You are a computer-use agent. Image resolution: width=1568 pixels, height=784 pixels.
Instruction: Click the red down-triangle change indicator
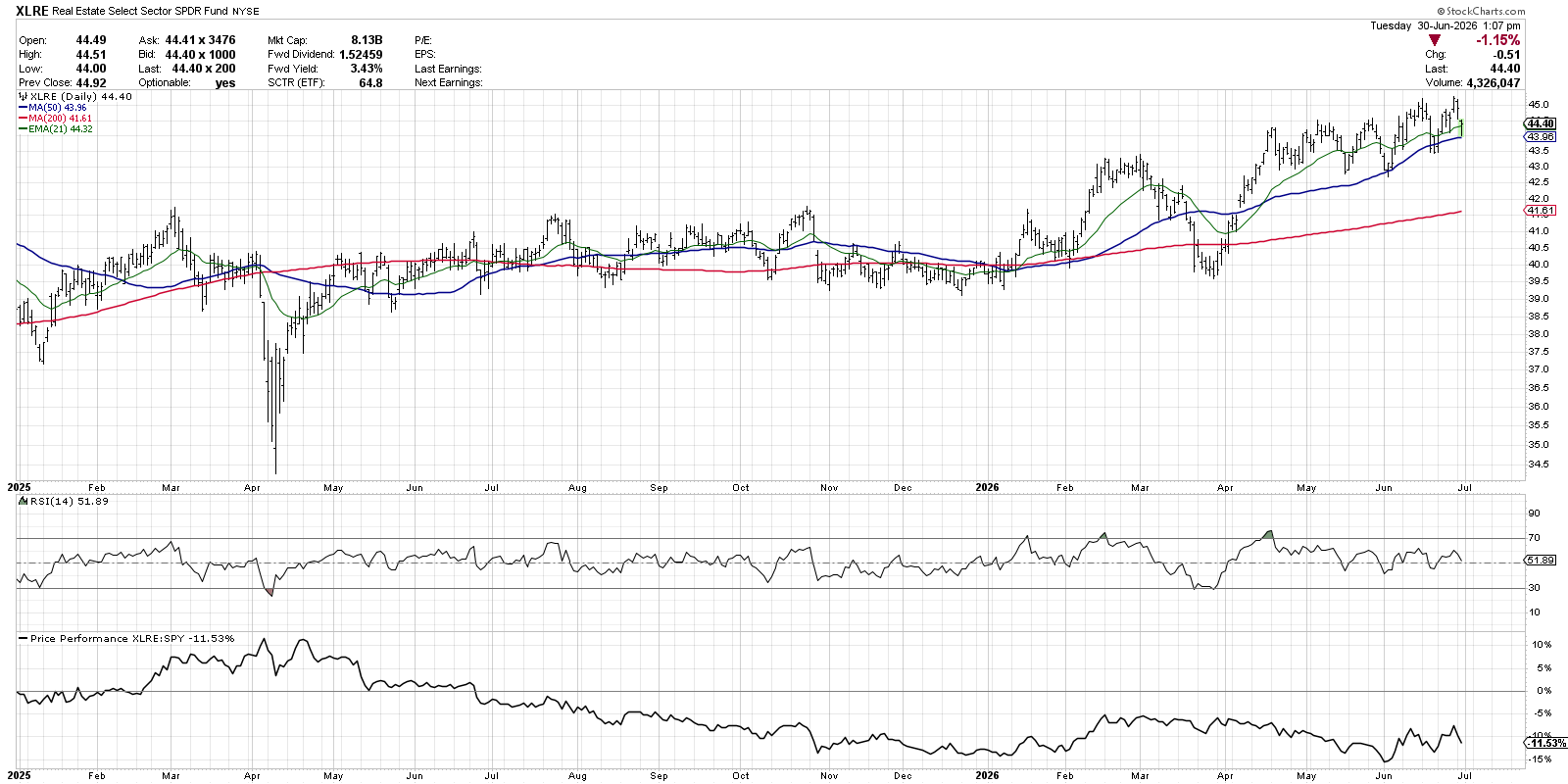coord(1435,40)
